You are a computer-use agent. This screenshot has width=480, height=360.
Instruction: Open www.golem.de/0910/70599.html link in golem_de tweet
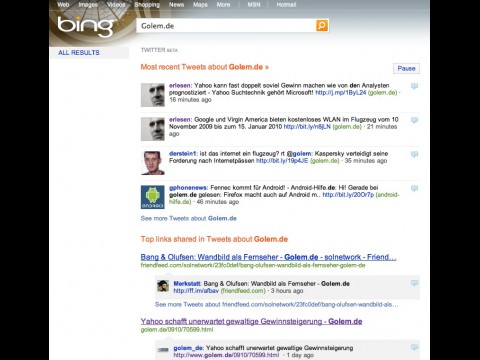(226, 355)
